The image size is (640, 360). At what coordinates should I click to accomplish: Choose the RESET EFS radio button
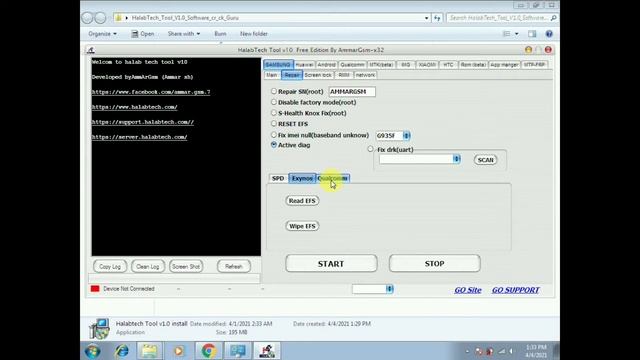click(x=273, y=123)
